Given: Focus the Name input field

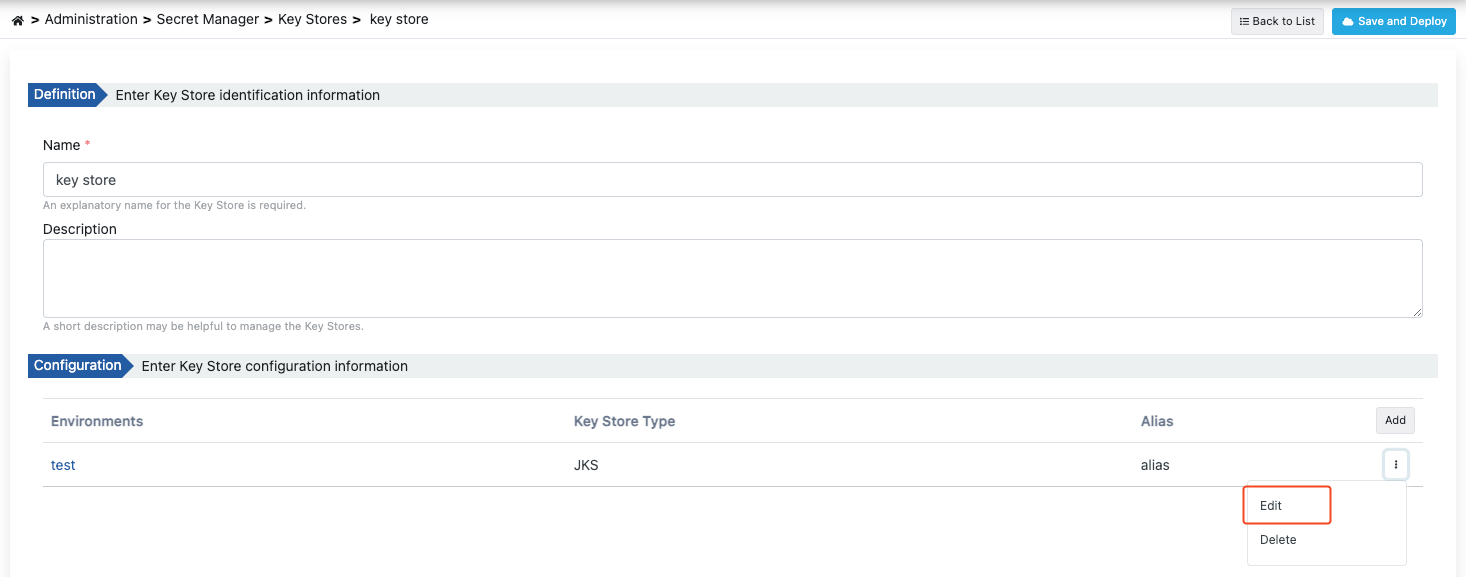Looking at the screenshot, I should (x=732, y=180).
